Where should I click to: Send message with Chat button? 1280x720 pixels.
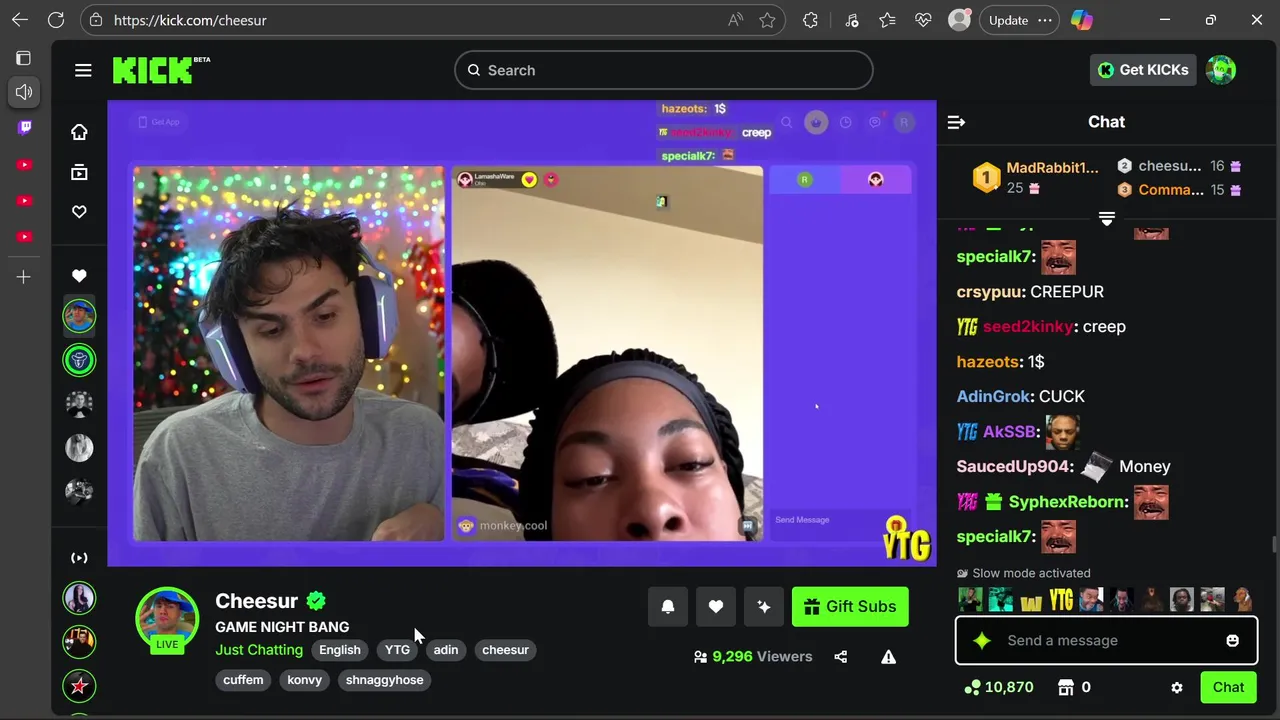[x=1228, y=688]
